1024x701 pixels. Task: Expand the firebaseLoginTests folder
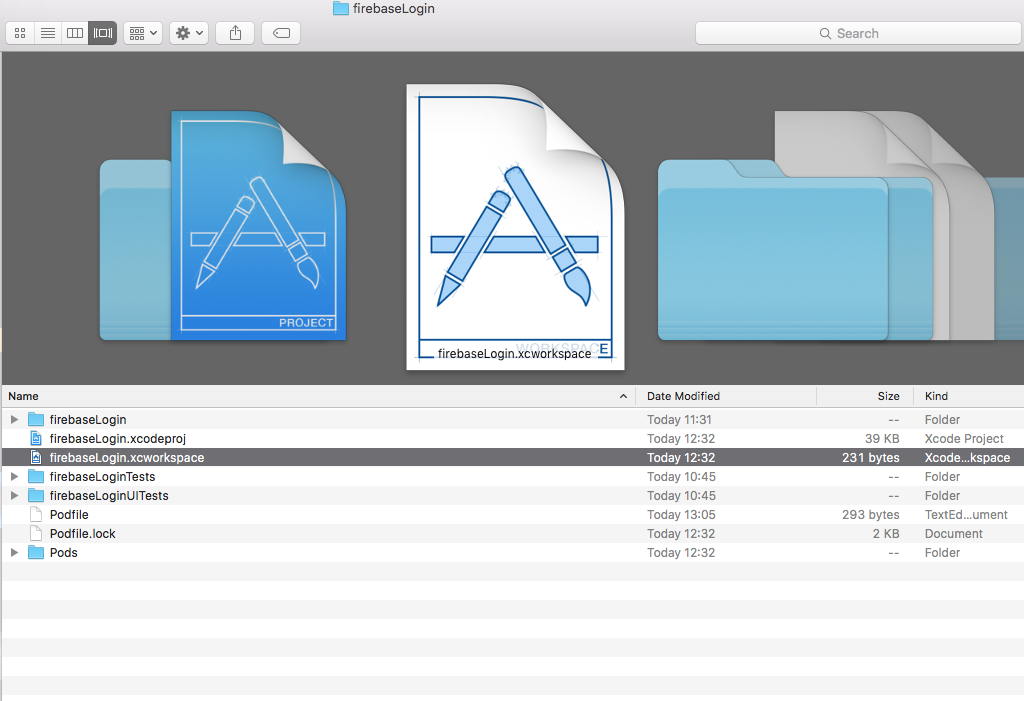pyautogui.click(x=14, y=476)
